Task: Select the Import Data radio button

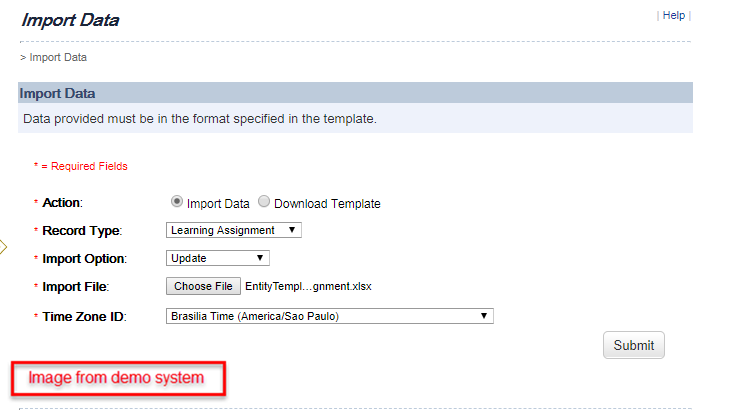Action: point(177,201)
